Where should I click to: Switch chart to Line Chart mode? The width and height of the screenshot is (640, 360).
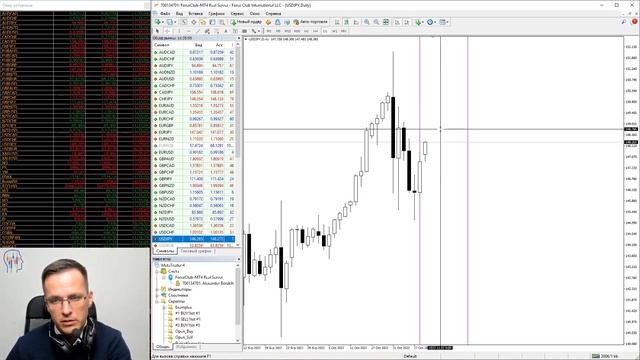[x=356, y=22]
